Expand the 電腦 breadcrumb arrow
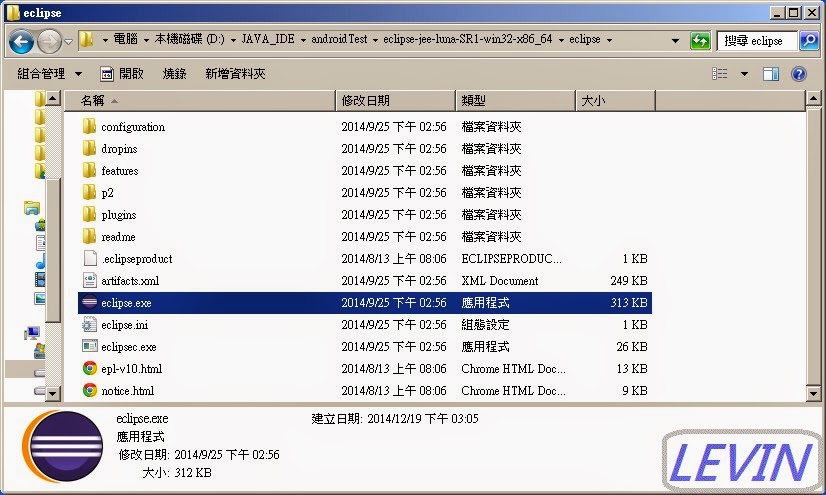826x495 pixels. click(146, 40)
